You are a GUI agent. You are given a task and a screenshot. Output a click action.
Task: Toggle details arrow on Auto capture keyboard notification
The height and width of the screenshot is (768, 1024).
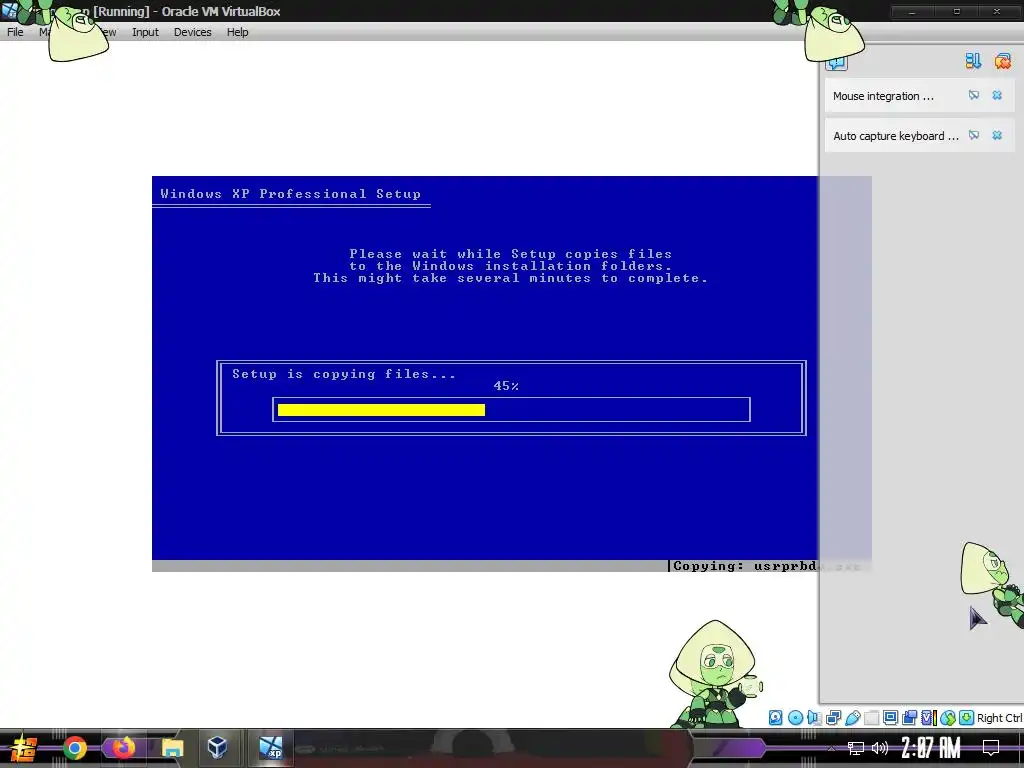click(x=974, y=135)
